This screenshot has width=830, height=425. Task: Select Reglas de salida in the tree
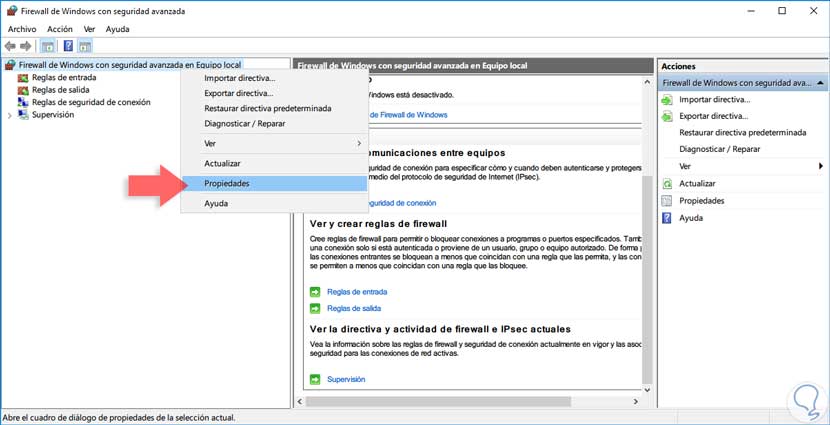pos(60,90)
